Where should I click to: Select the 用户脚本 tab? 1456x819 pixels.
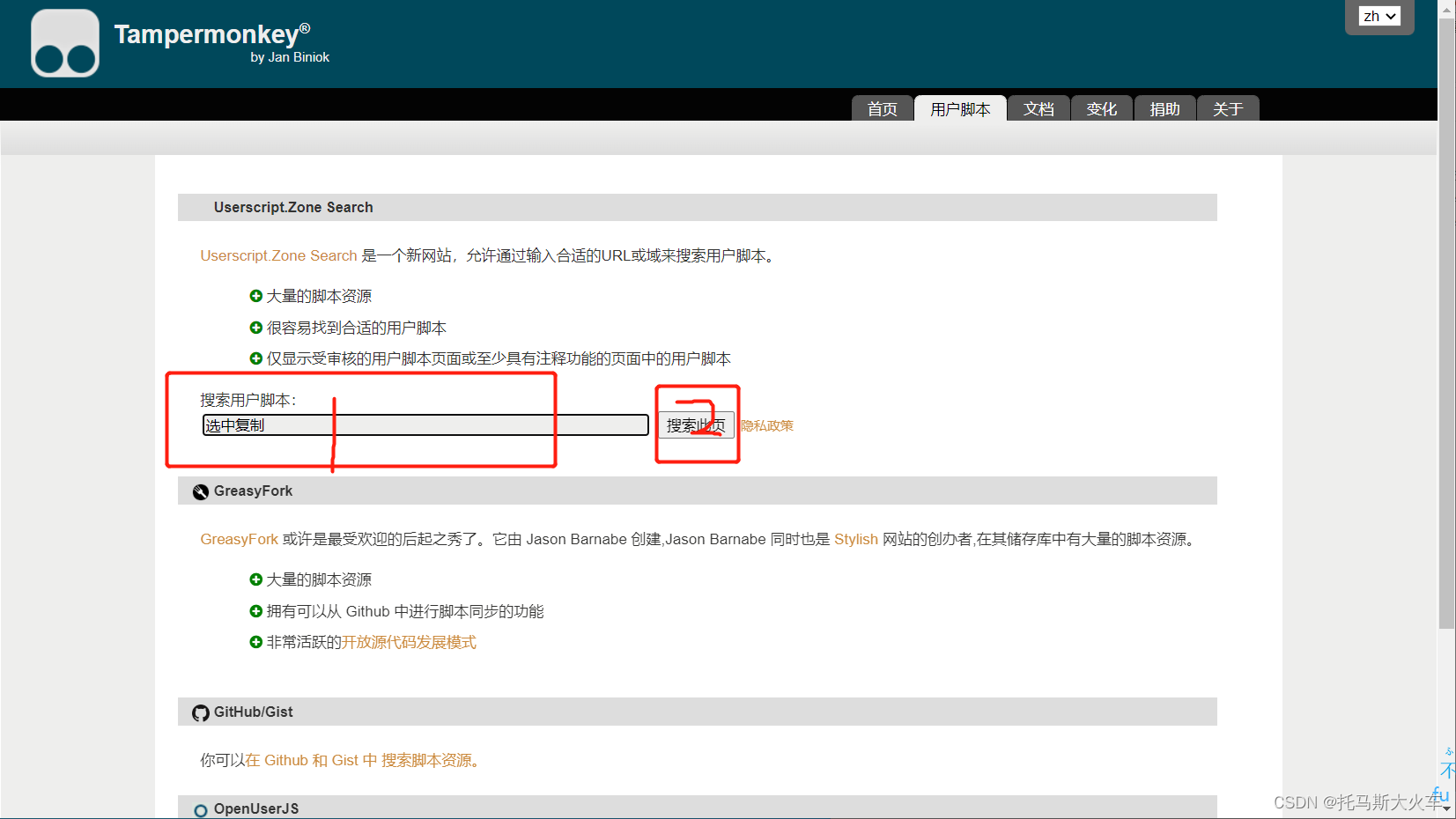(x=960, y=108)
